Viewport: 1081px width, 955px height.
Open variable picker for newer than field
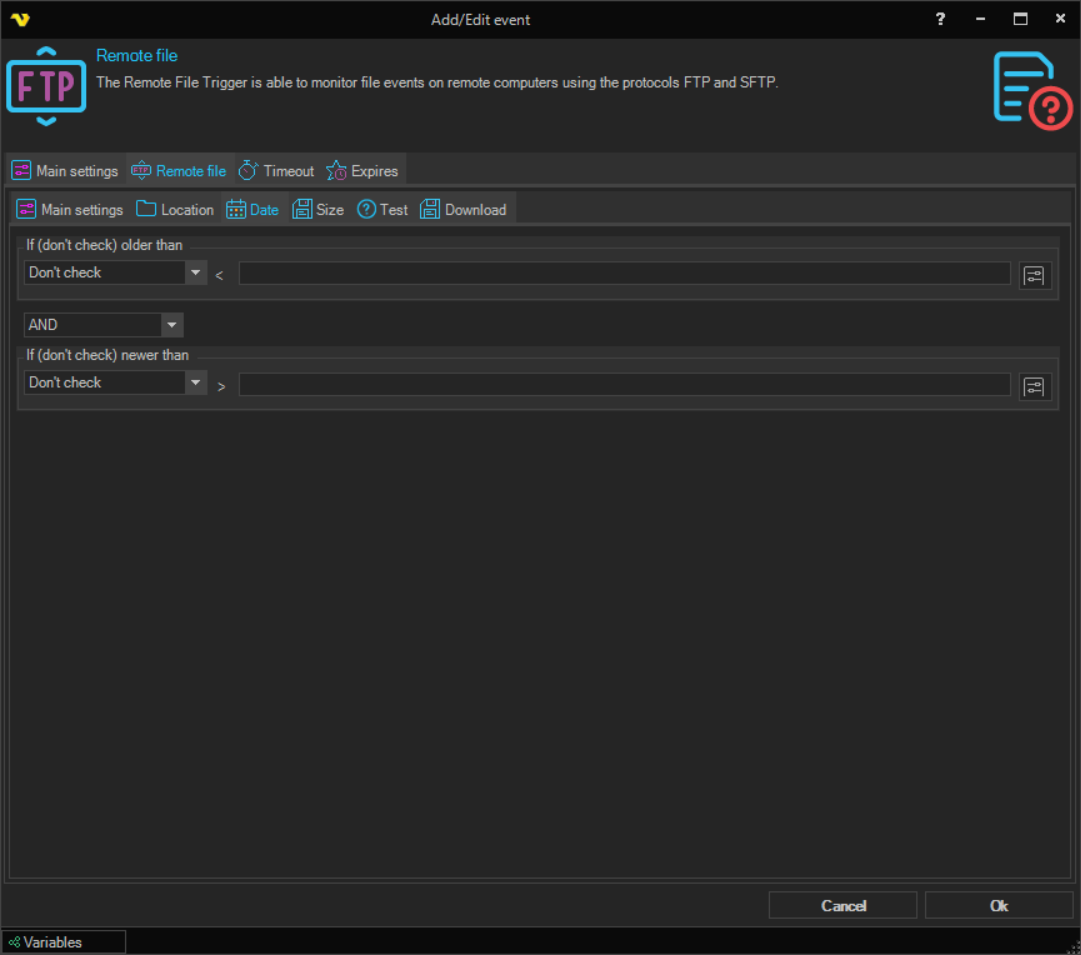pyautogui.click(x=1035, y=386)
